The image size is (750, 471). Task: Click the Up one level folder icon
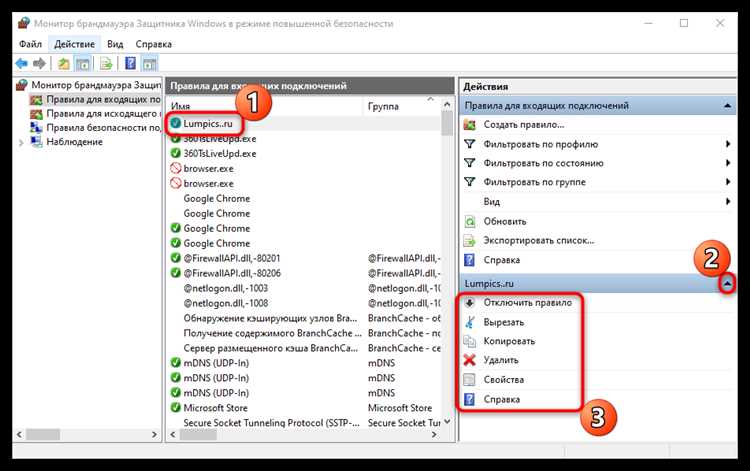click(64, 63)
